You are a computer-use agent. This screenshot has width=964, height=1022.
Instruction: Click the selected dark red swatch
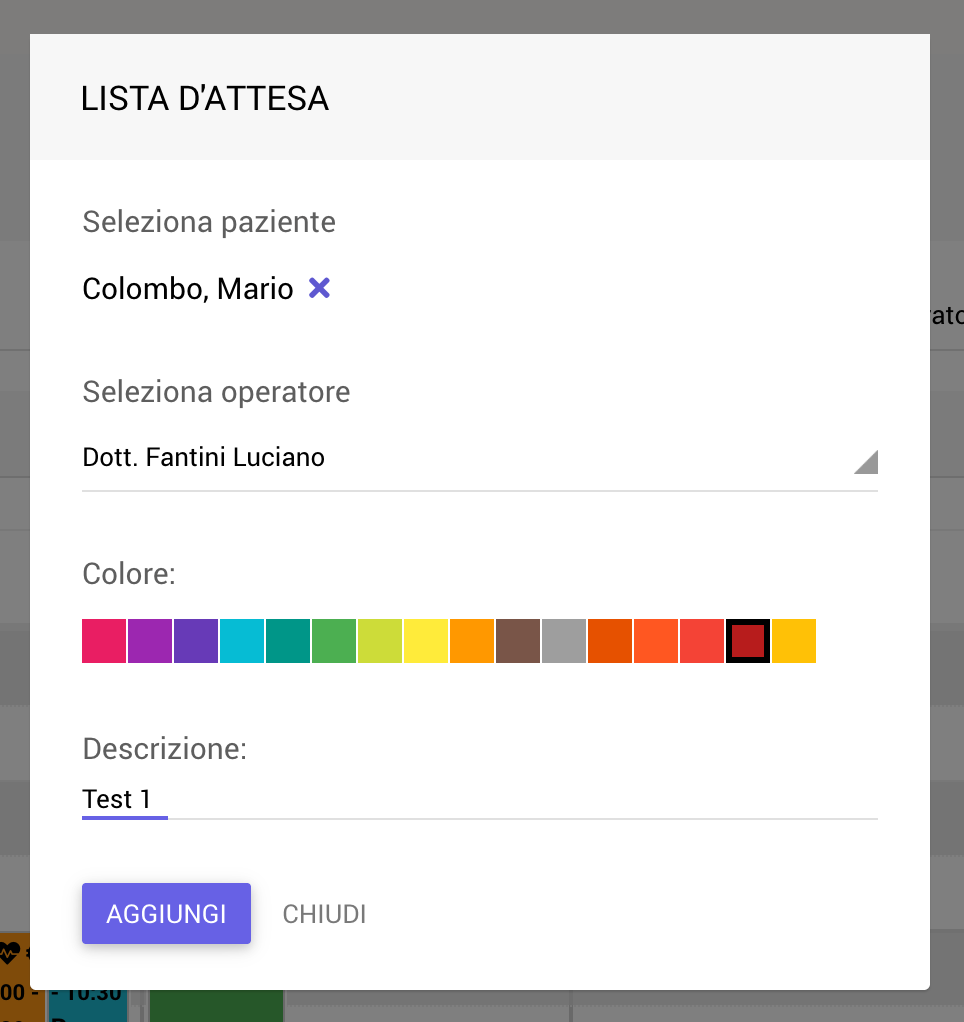click(x=748, y=641)
